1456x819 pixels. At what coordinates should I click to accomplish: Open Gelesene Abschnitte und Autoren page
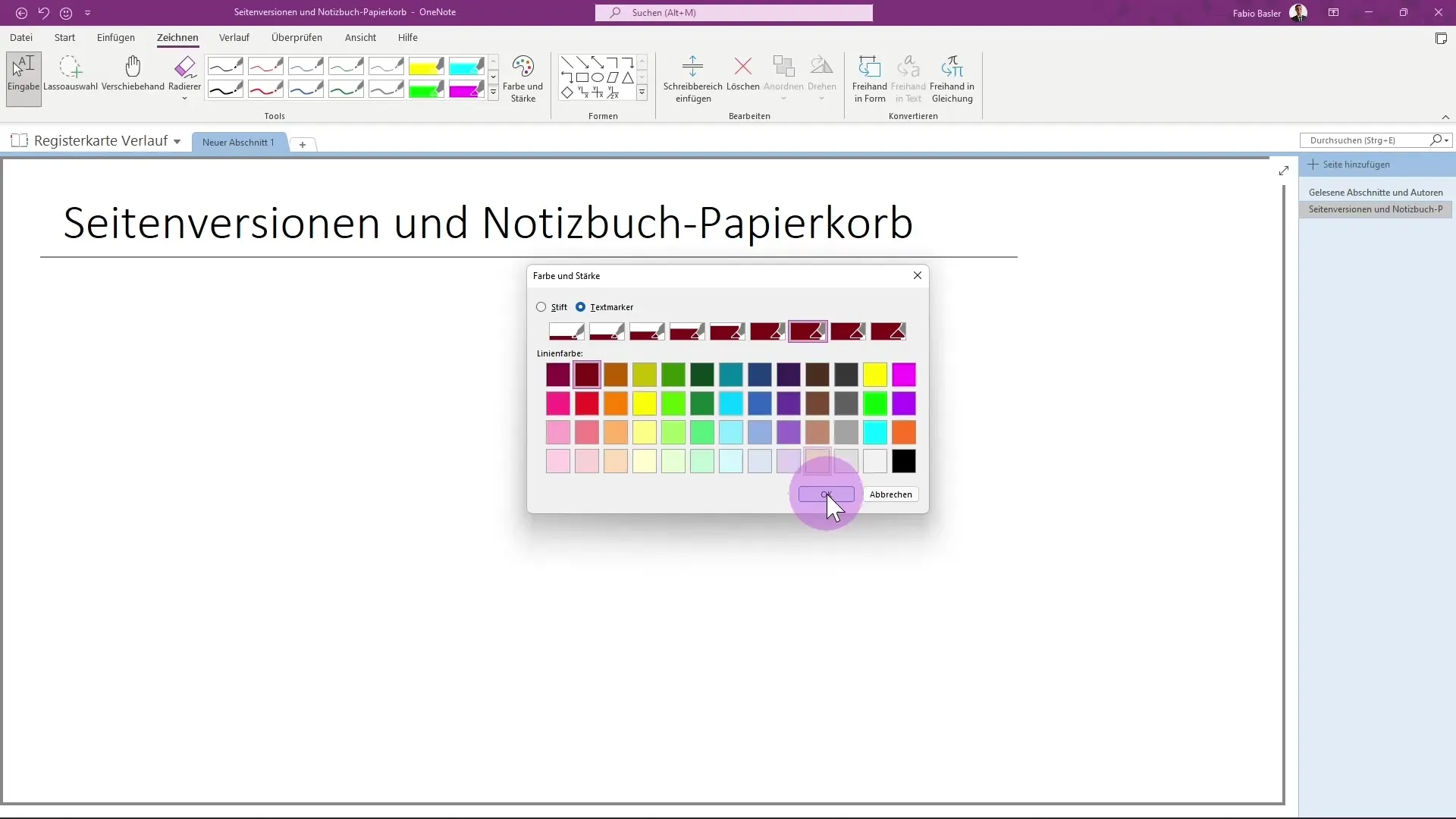pyautogui.click(x=1375, y=193)
